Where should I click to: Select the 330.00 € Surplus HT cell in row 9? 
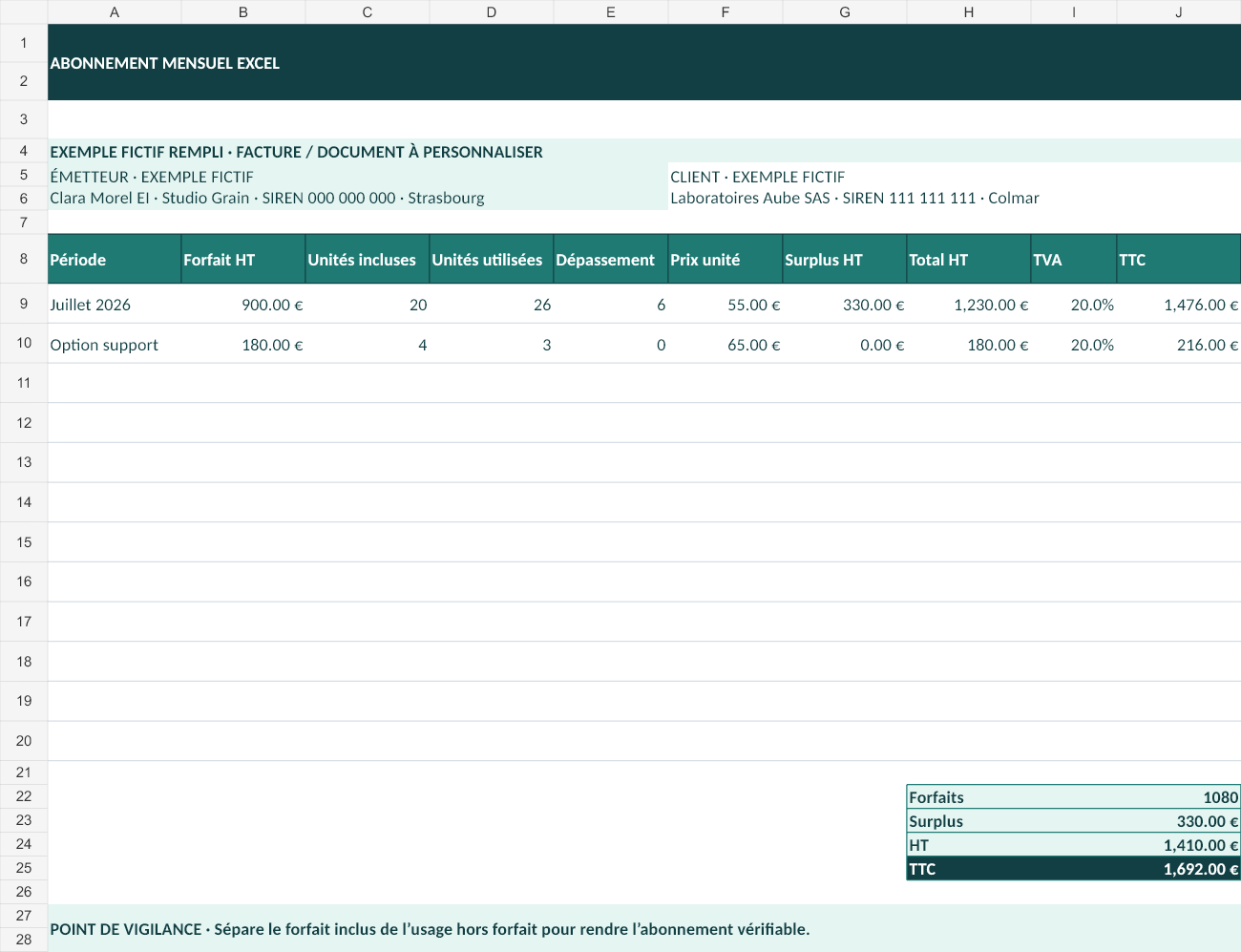pyautogui.click(x=845, y=304)
